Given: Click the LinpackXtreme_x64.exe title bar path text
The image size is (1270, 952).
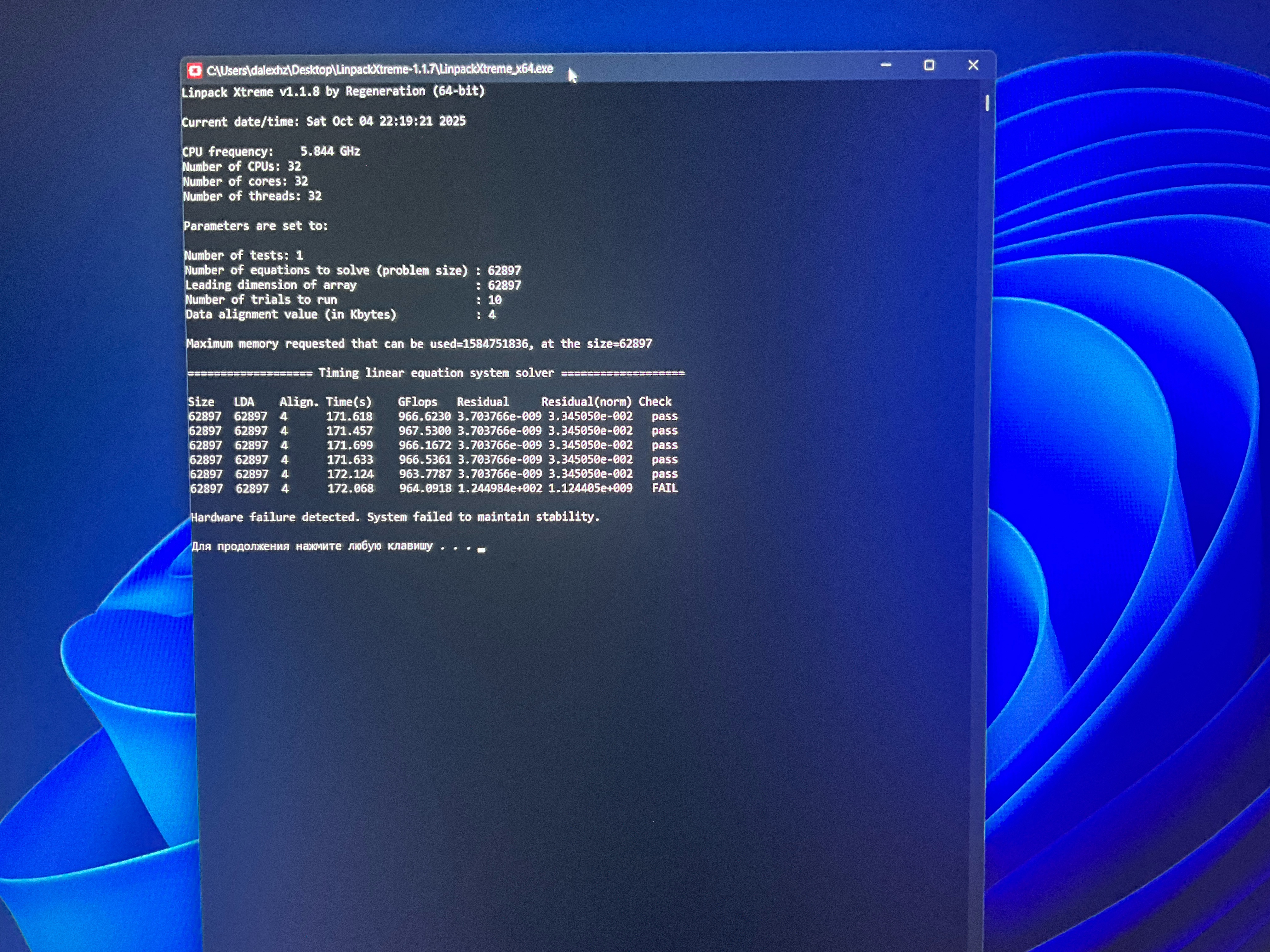Looking at the screenshot, I should click(x=380, y=70).
